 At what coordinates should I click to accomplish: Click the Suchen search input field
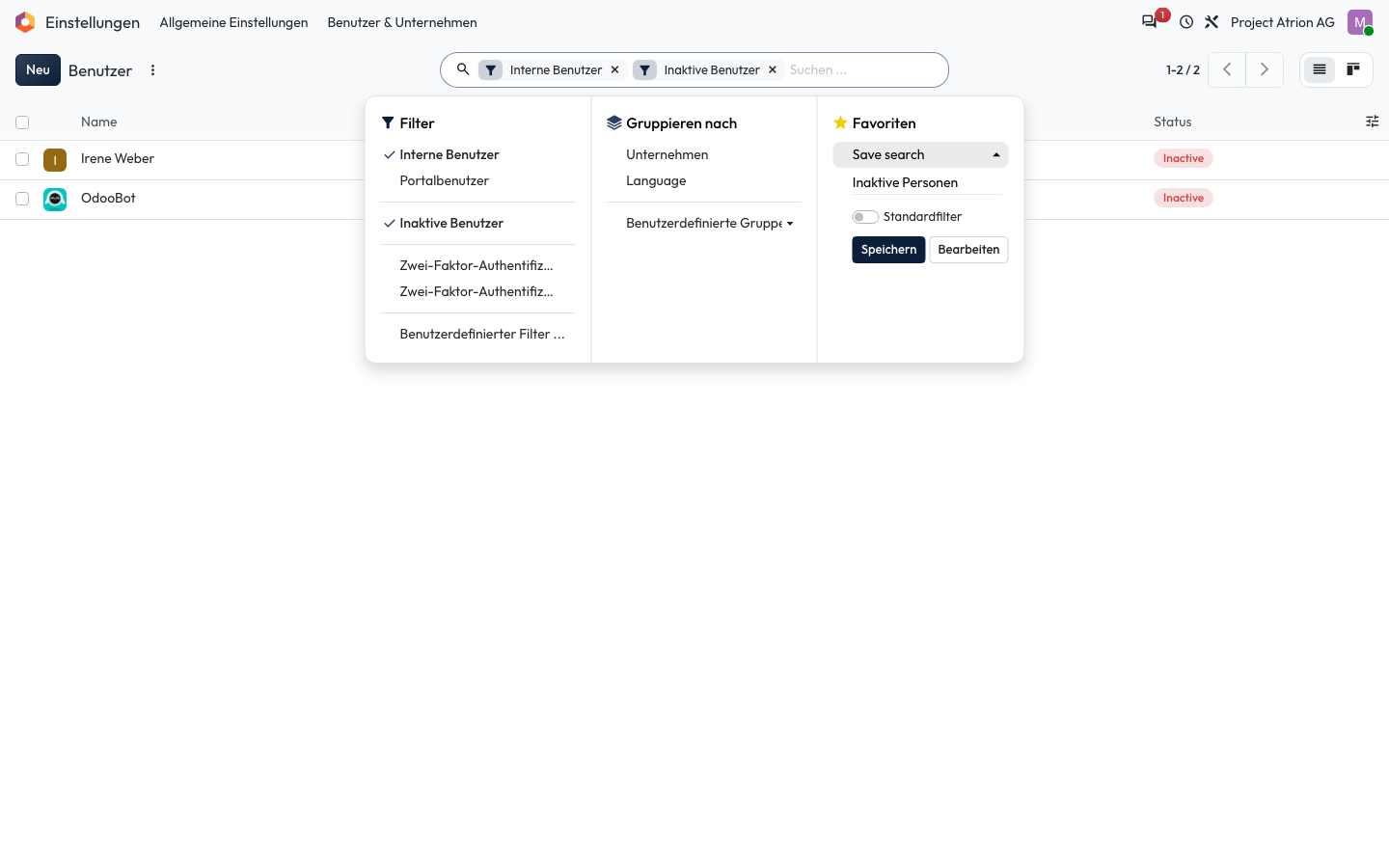point(863,69)
